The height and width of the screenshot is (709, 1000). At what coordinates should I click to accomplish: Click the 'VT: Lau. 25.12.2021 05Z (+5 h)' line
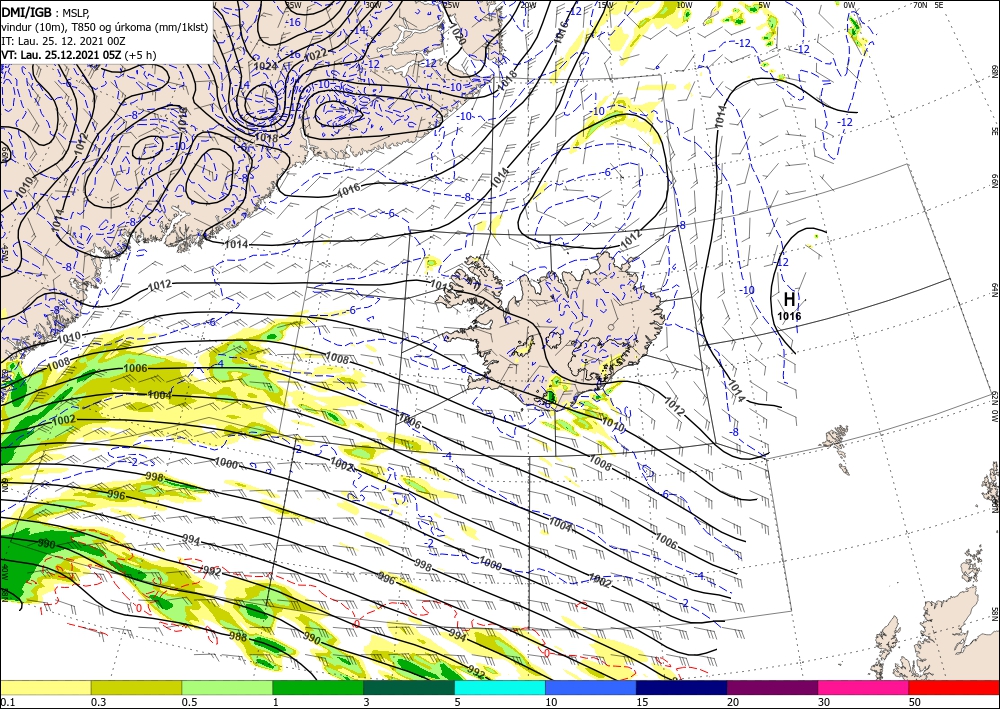pos(78,55)
